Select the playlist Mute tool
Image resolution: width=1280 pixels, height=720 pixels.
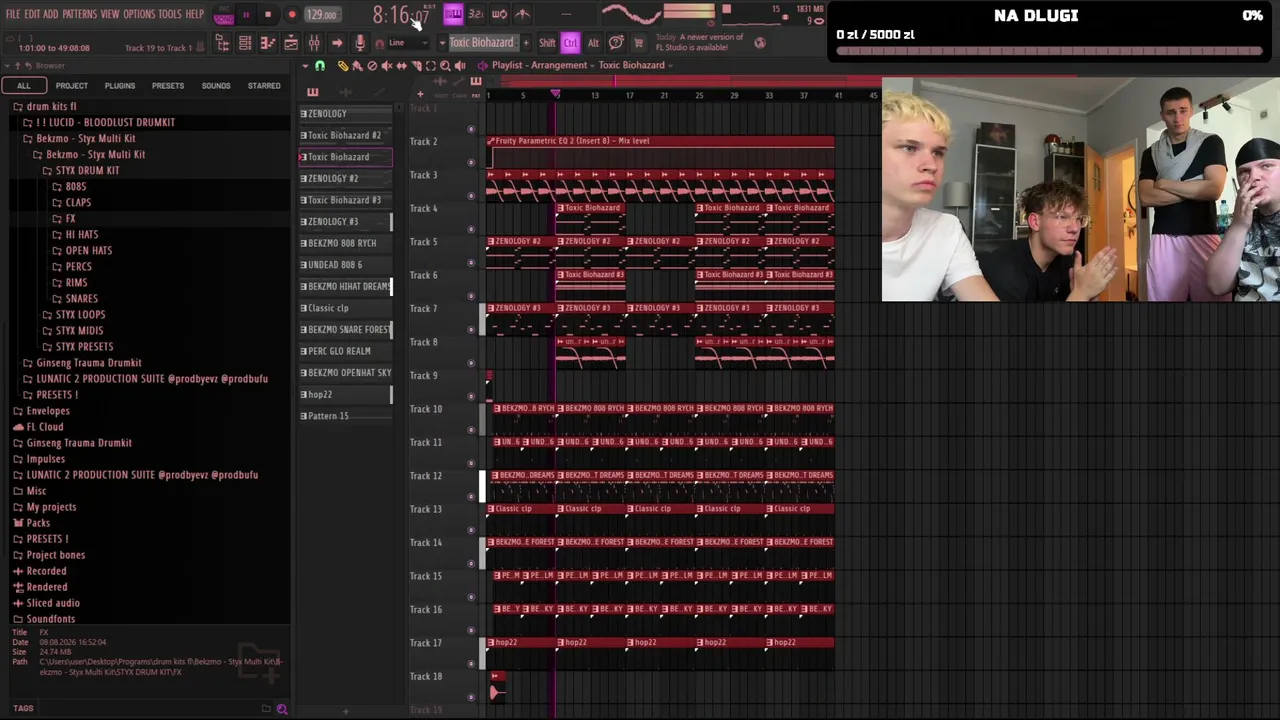[x=387, y=66]
